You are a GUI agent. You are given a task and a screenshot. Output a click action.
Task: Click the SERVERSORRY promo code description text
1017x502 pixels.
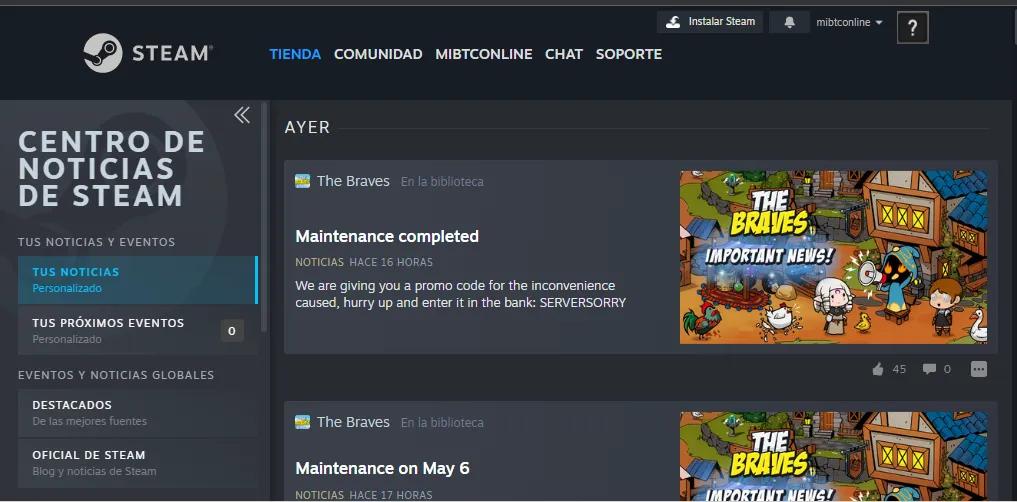461,294
